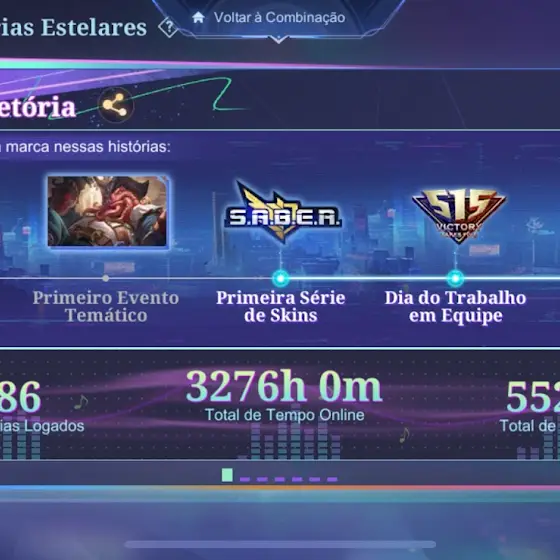Click the 3276h 0m online time stat

(284, 387)
